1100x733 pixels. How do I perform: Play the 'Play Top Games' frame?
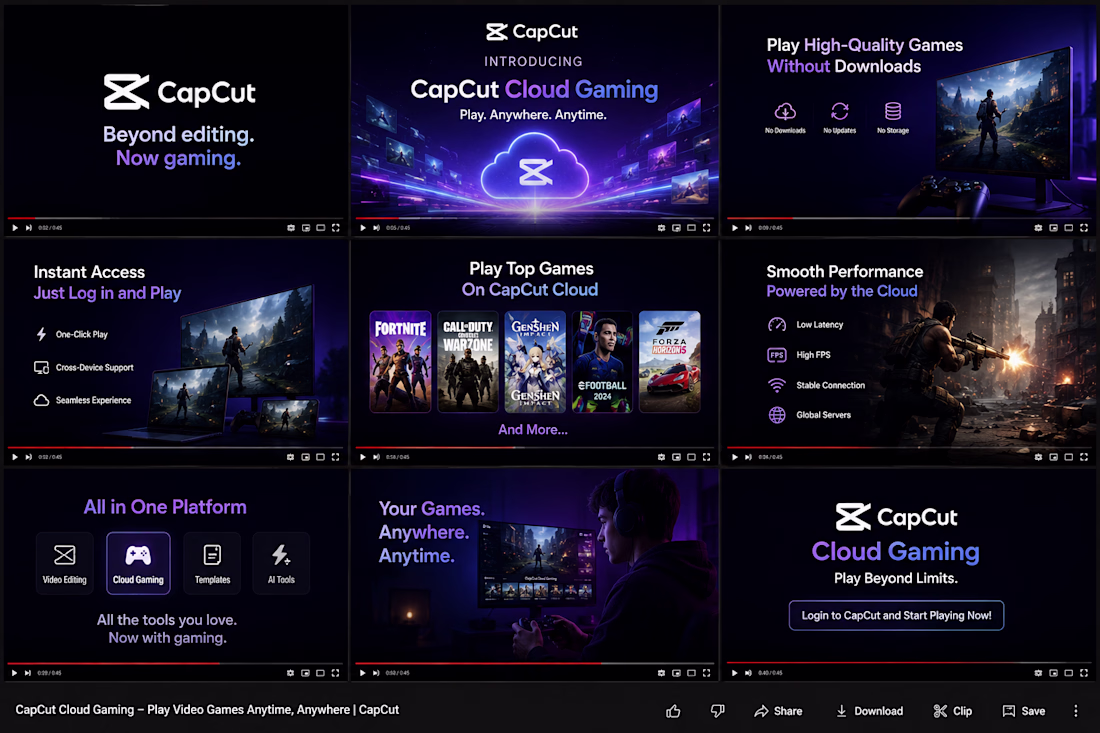(x=363, y=457)
